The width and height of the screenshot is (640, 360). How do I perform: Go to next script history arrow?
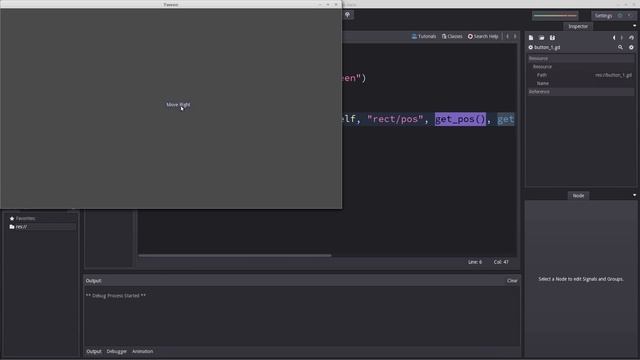click(x=515, y=36)
